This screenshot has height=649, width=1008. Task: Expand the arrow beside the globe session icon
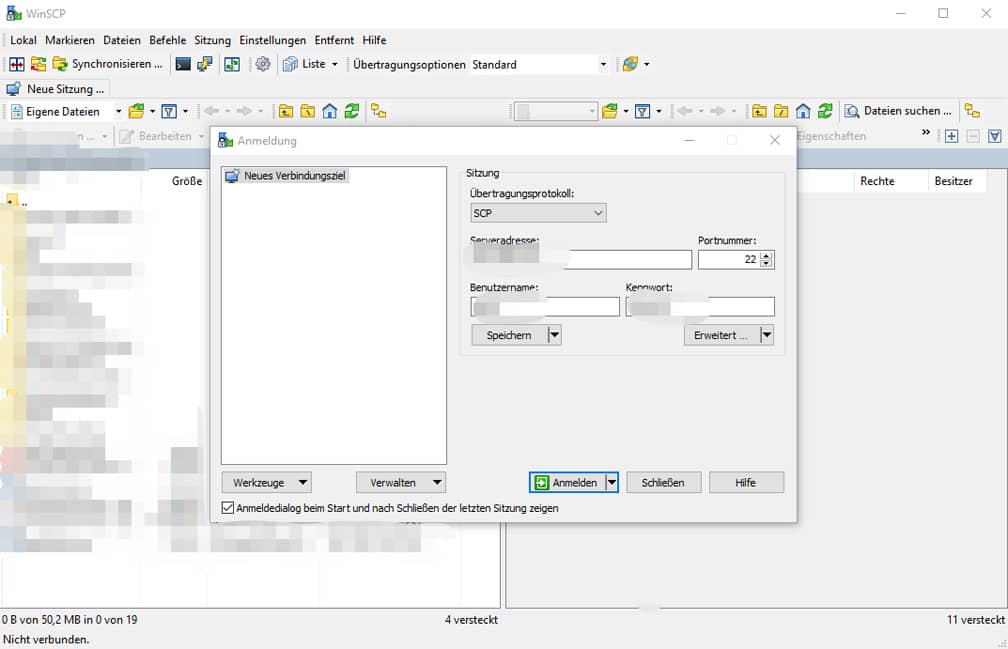point(647,64)
